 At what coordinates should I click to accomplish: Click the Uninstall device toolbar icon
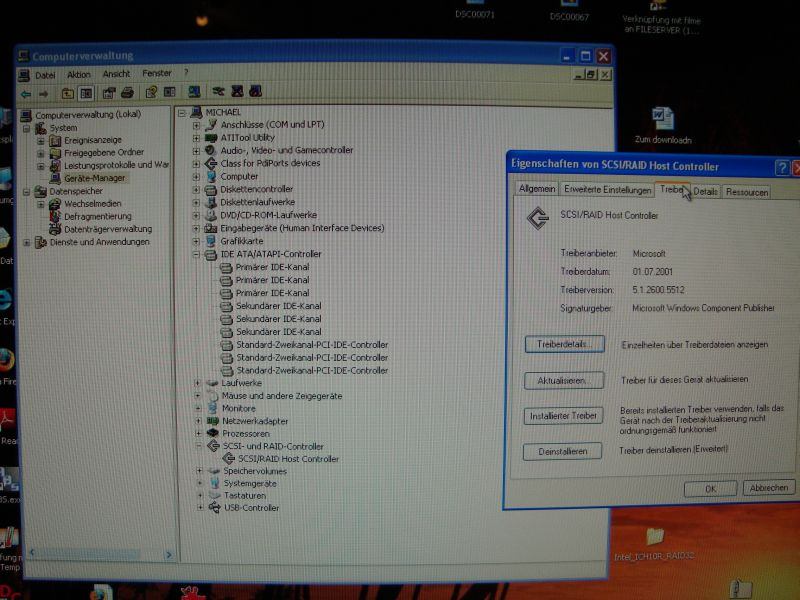pos(237,91)
